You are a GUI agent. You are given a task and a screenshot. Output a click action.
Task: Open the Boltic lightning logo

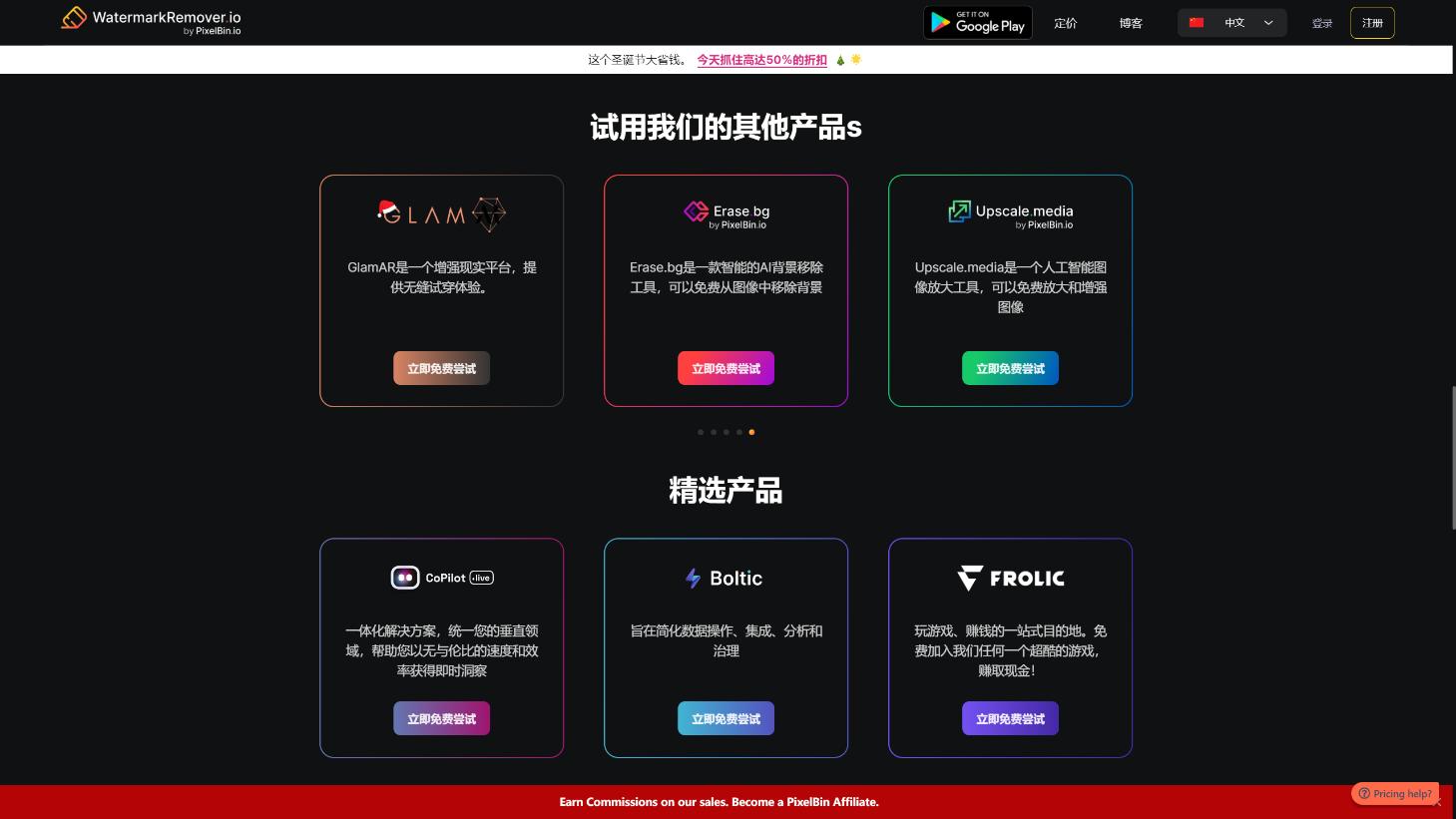[x=693, y=578]
